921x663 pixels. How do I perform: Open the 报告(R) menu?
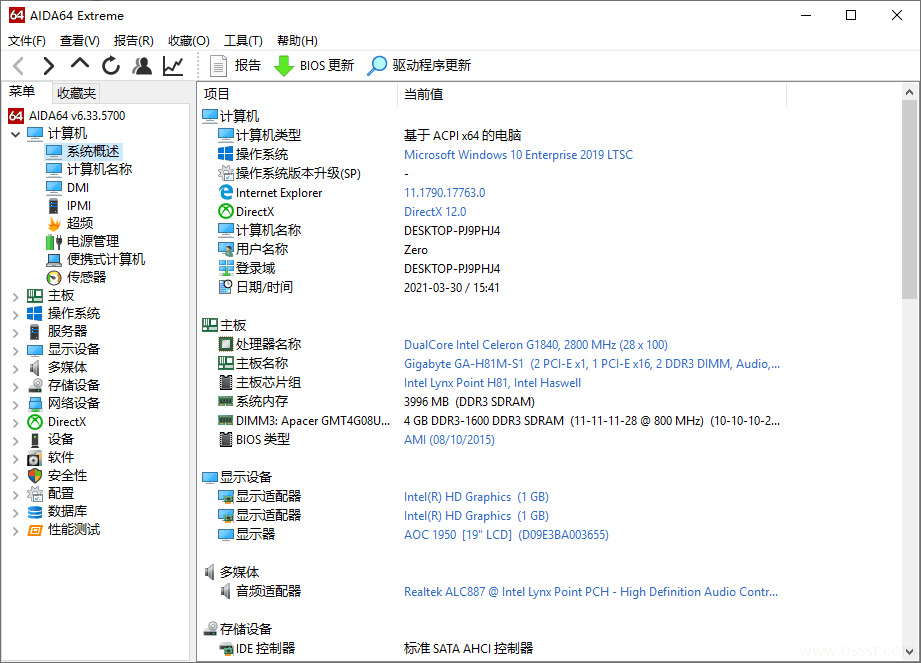pos(134,41)
